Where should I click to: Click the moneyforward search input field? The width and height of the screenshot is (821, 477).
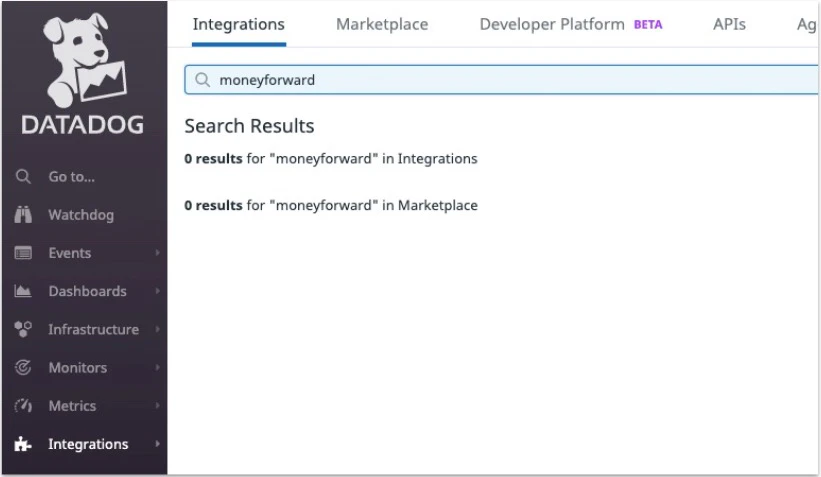502,80
